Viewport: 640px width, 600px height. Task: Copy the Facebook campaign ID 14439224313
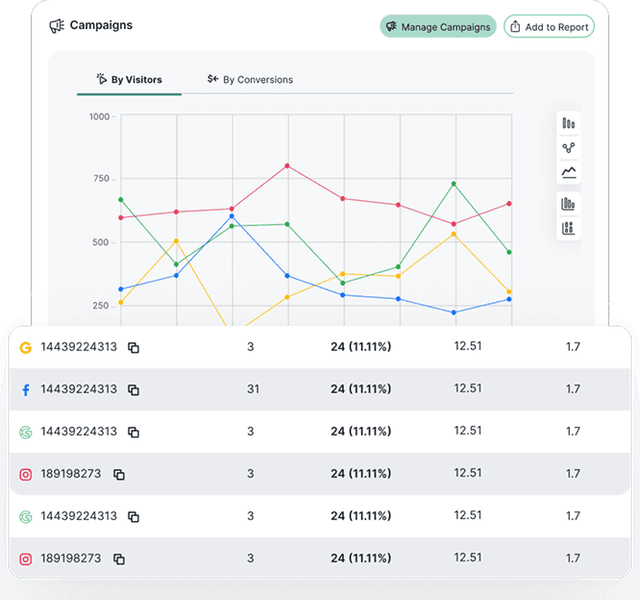(133, 390)
